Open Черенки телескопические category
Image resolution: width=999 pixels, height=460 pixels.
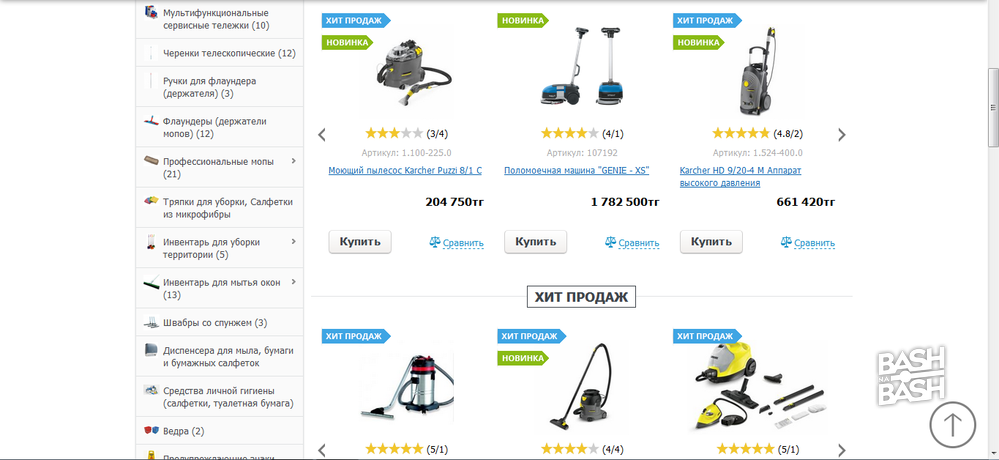coord(229,54)
